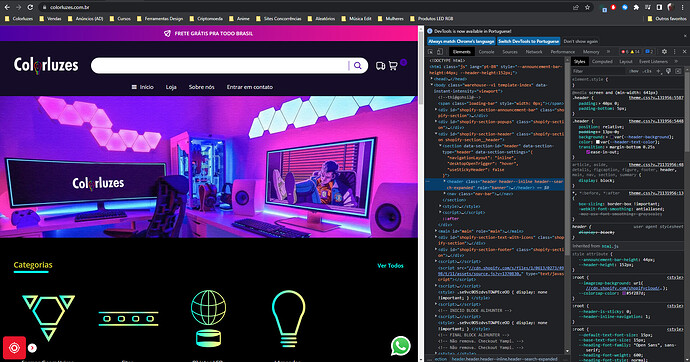
Task: Click the delivery truck tracking icon
Action: (381, 66)
